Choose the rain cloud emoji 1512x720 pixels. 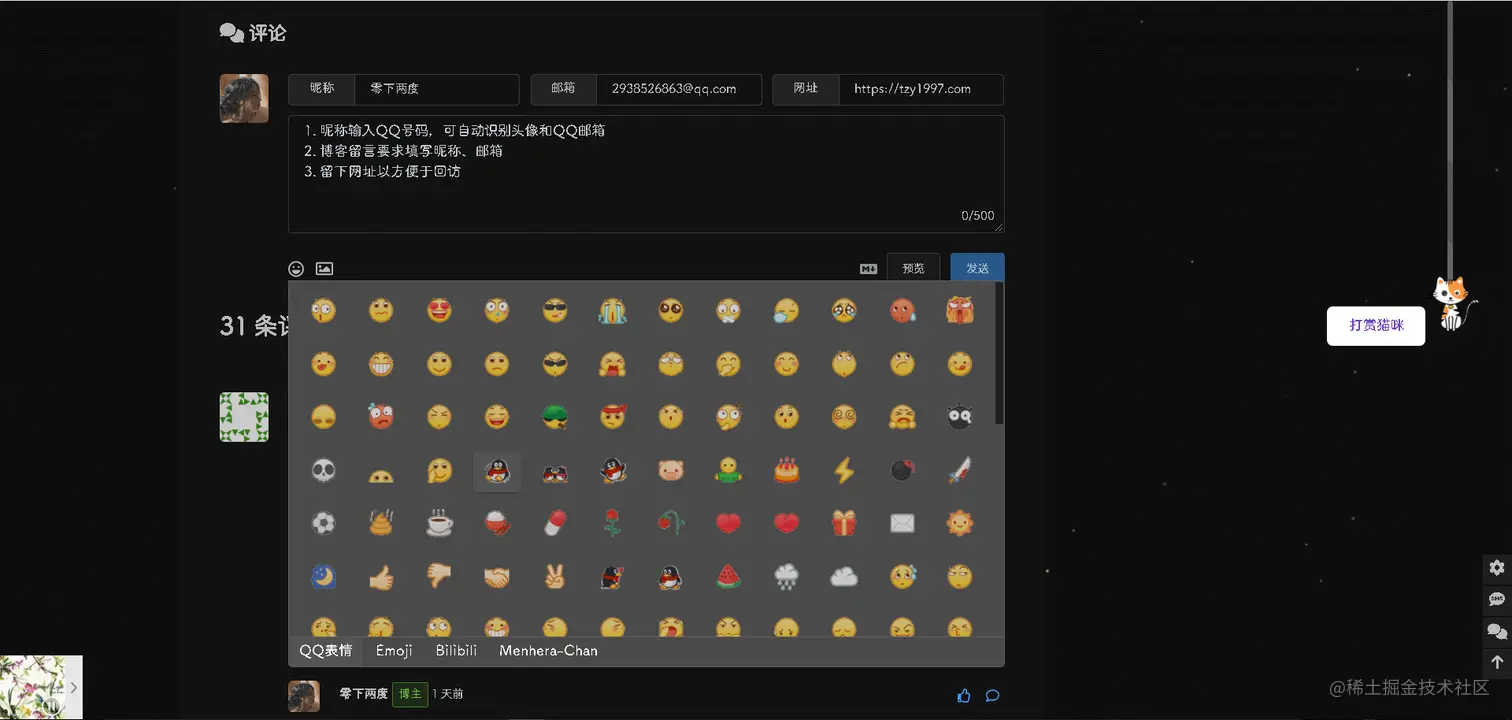coord(787,577)
